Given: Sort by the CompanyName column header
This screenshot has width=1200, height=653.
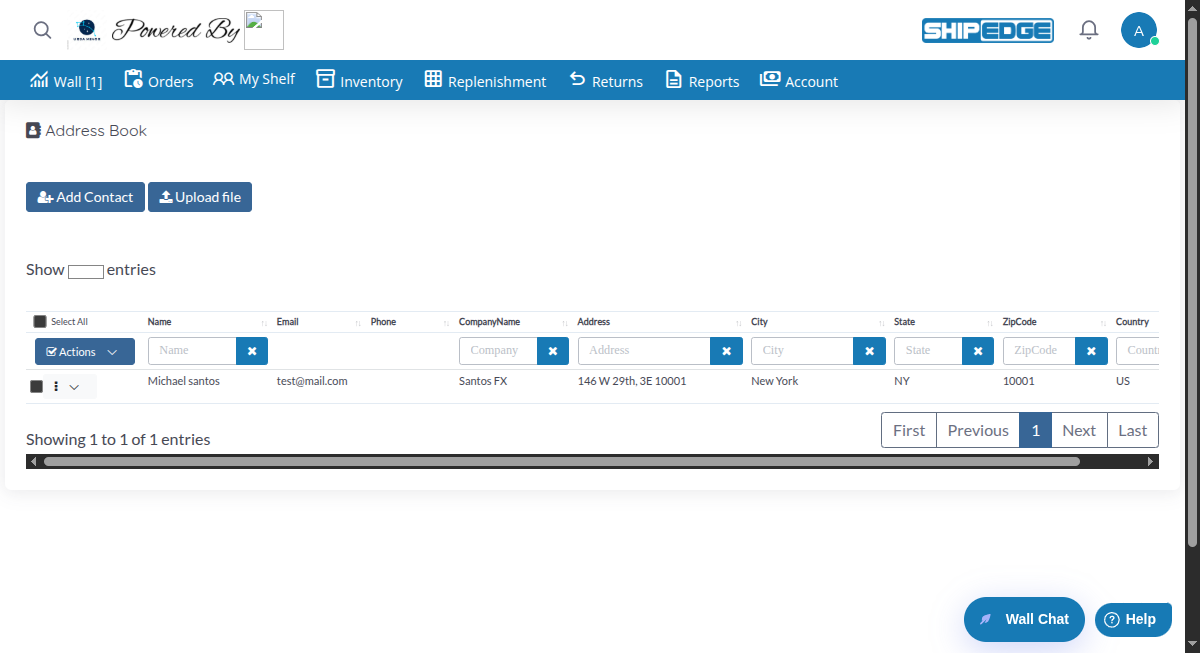Looking at the screenshot, I should point(489,321).
